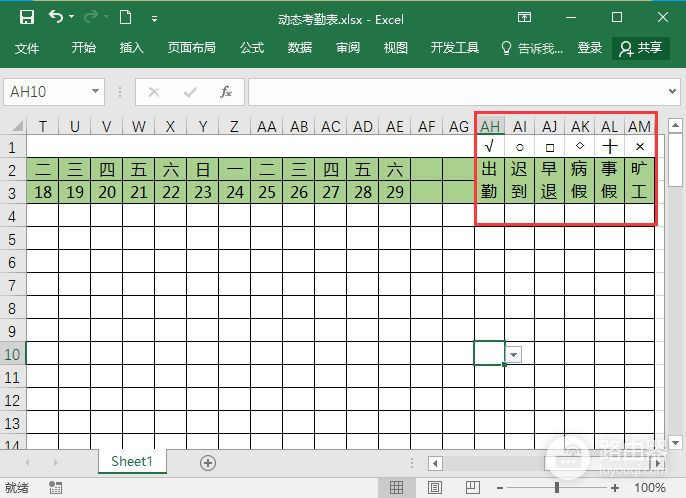Select the Sheet1 worksheet tab

point(132,461)
